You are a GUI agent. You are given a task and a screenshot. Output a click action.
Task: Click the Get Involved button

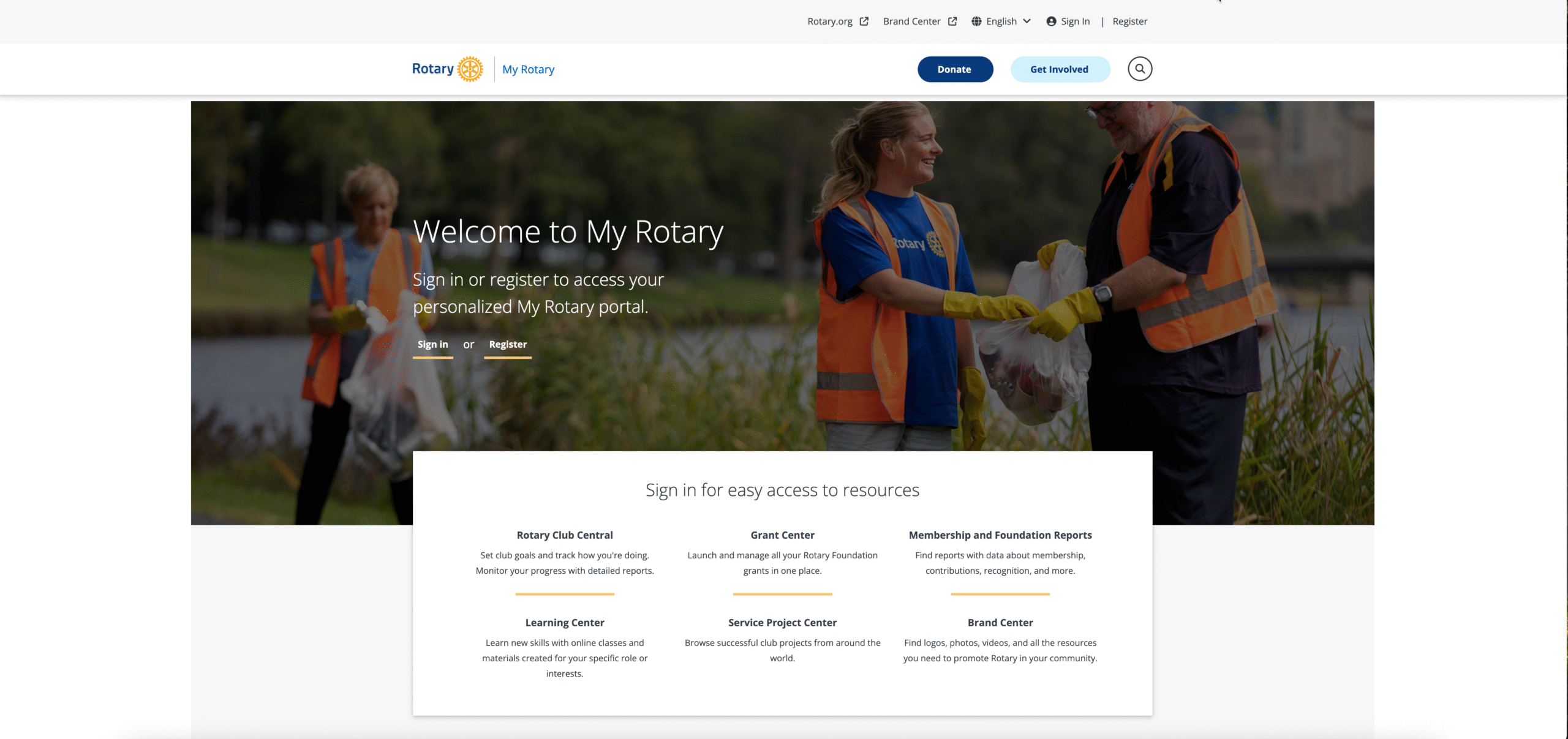[x=1060, y=69]
